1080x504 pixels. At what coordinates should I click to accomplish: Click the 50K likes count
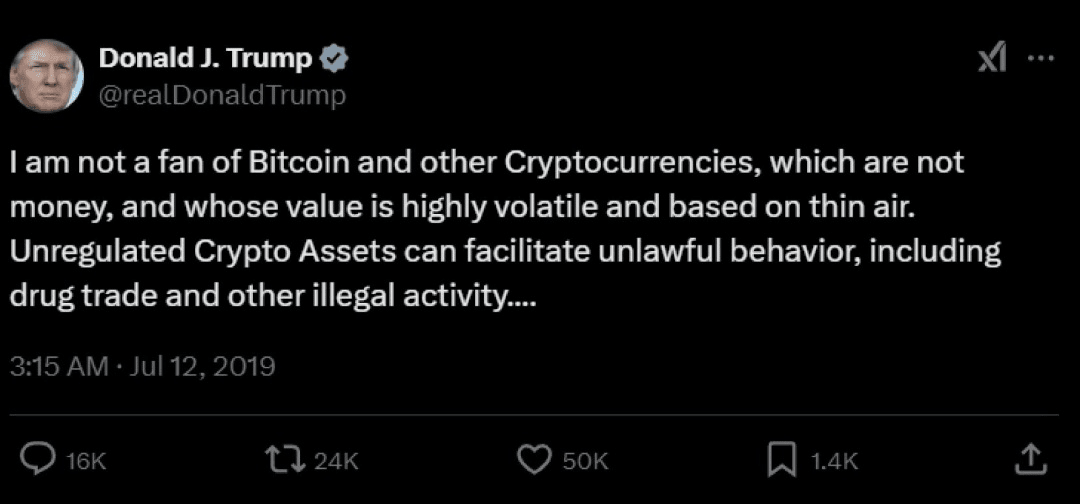pyautogui.click(x=585, y=460)
